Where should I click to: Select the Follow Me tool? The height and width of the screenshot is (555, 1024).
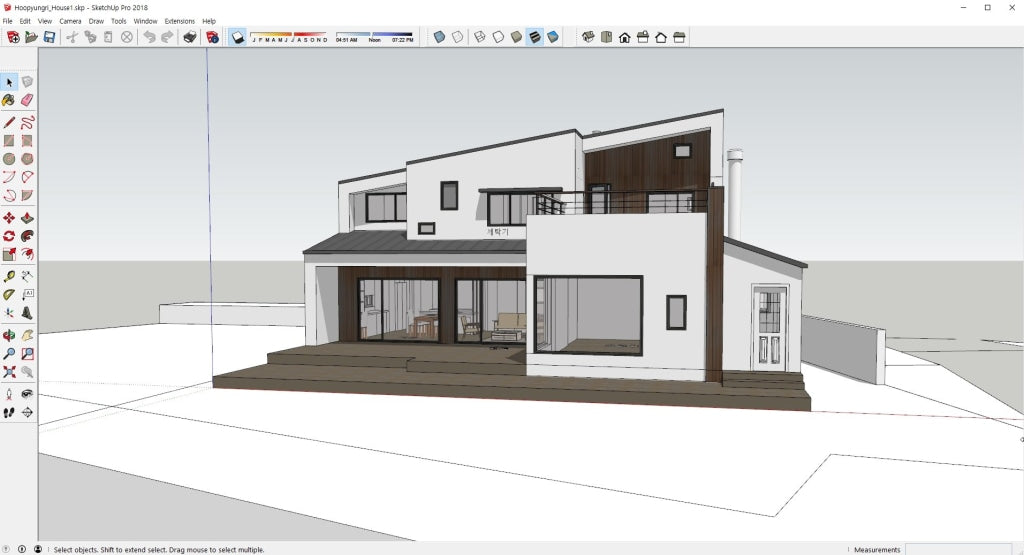click(x=27, y=236)
